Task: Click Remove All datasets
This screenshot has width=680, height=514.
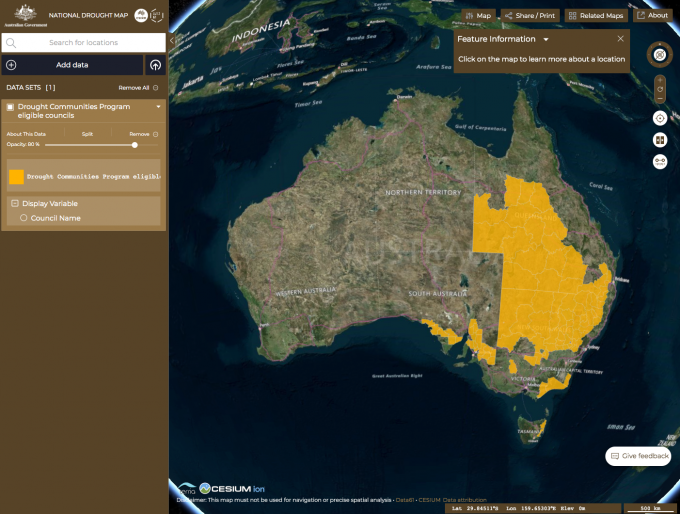Action: [x=138, y=88]
